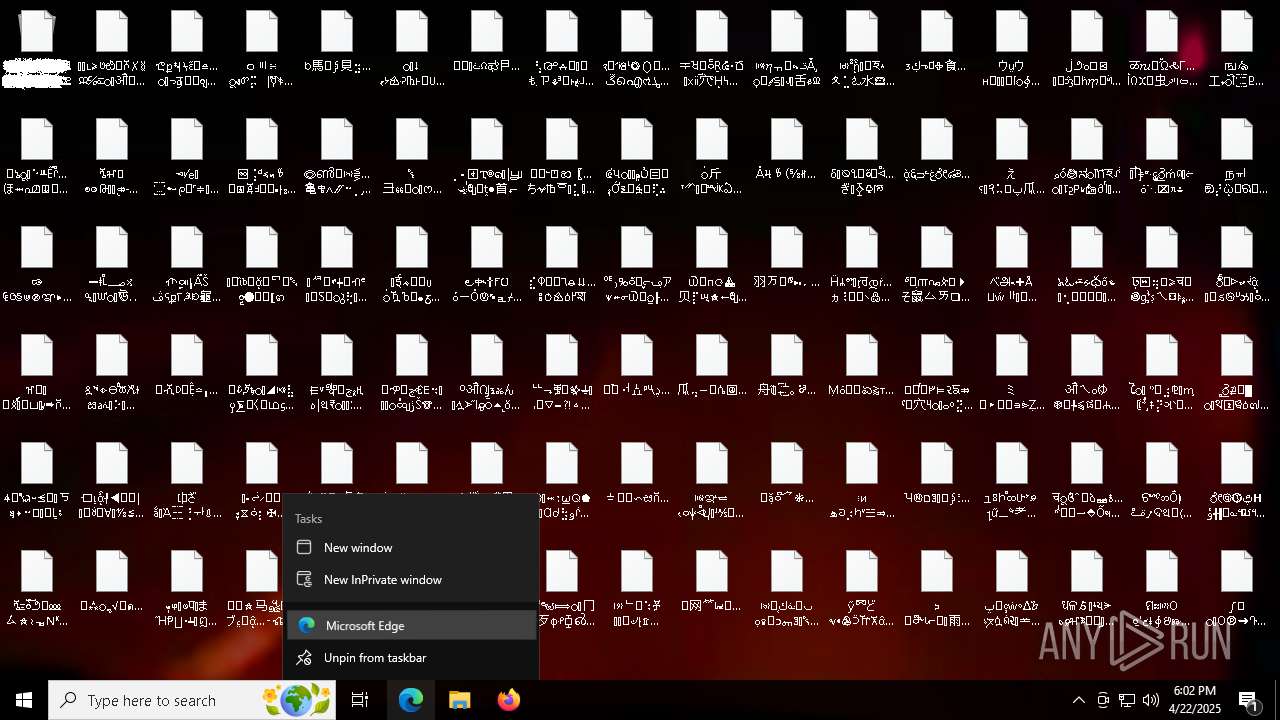Viewport: 1280px width, 720px height.
Task: Open the clock showing 6:02 PM
Action: [1195, 700]
